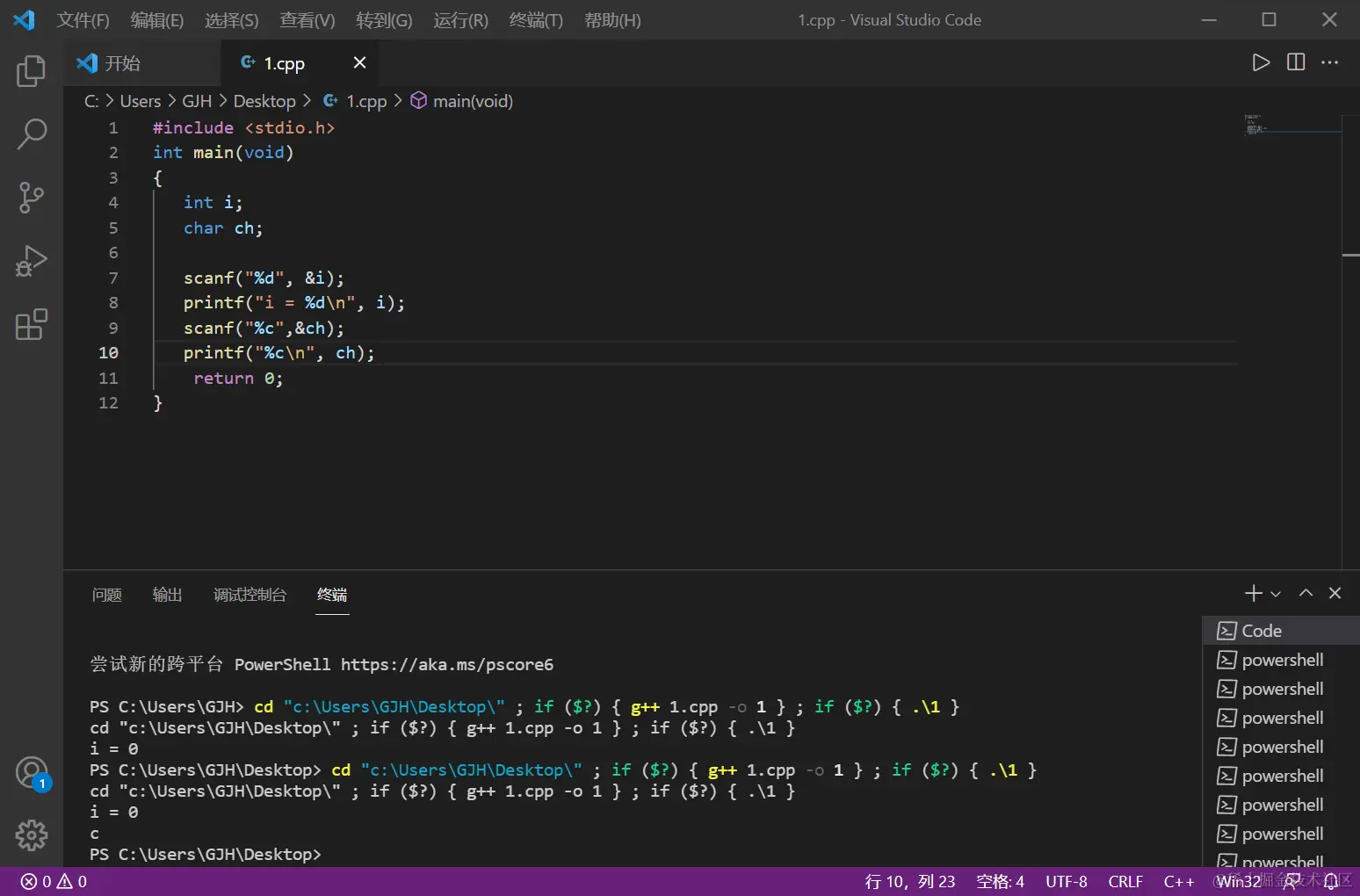Screen dimensions: 1360x896
Task: Open the 终端(T) menu
Action: [536, 20]
